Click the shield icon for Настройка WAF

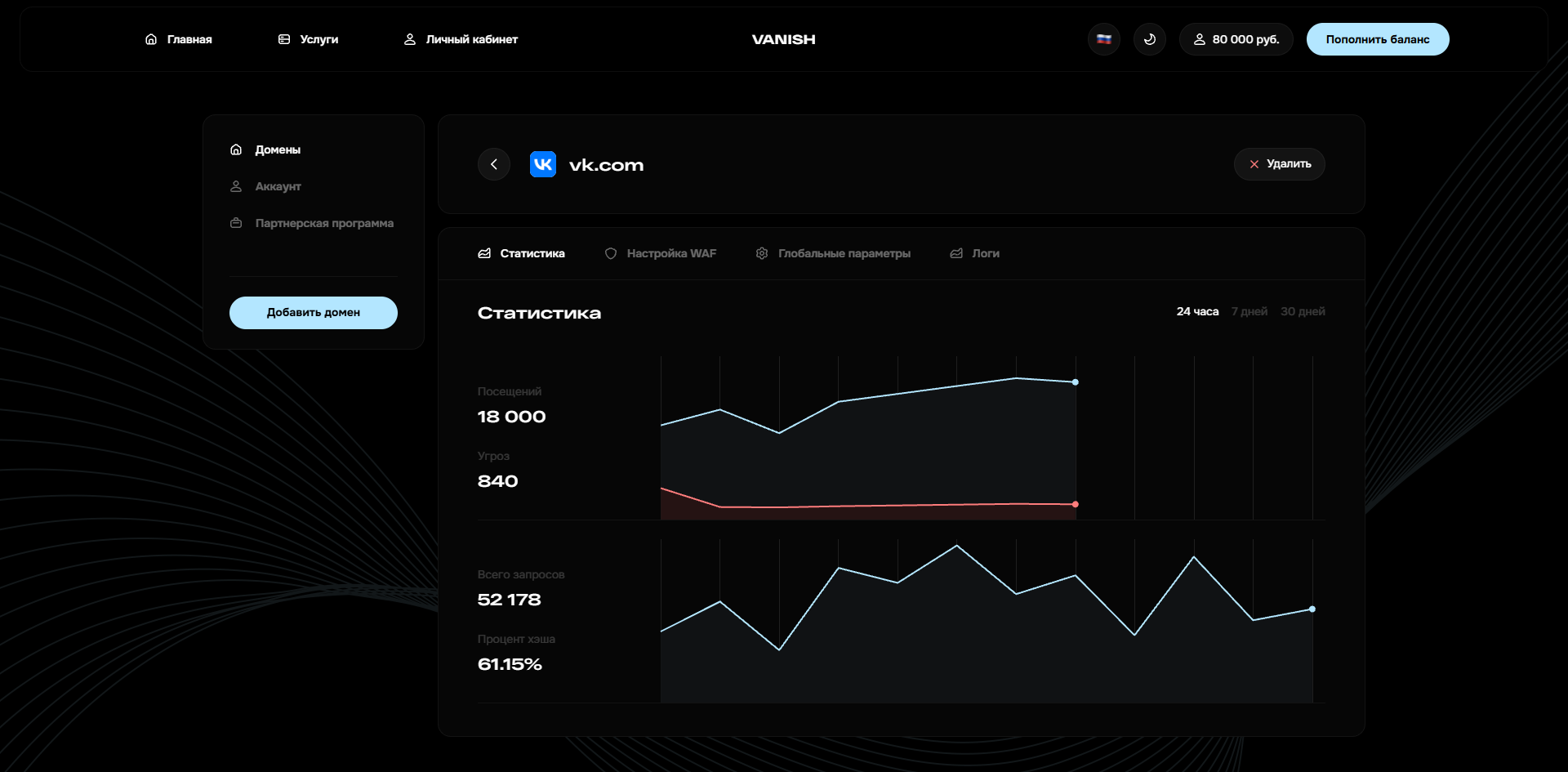[611, 254]
